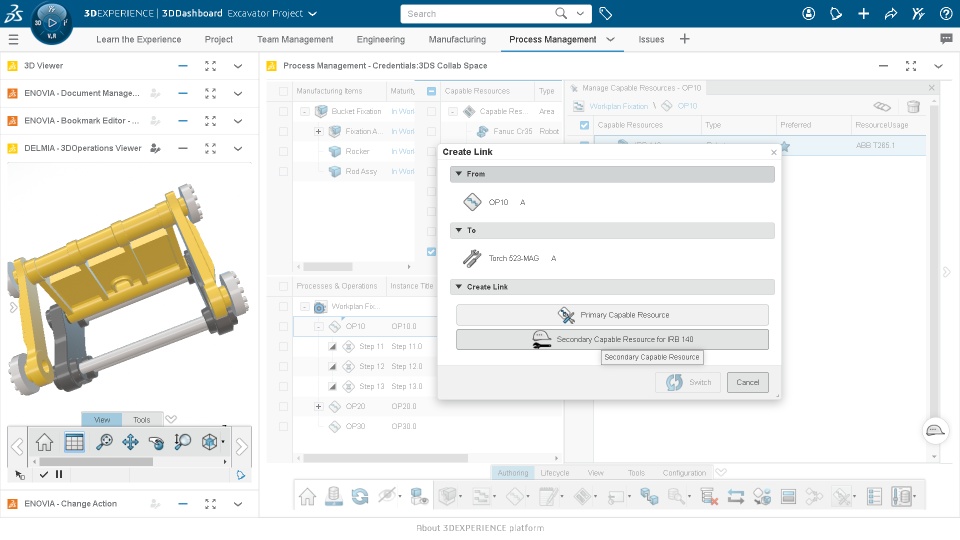Click the Processes & Operations horizontal scrollbar
The image size is (960, 540).
coord(386,458)
